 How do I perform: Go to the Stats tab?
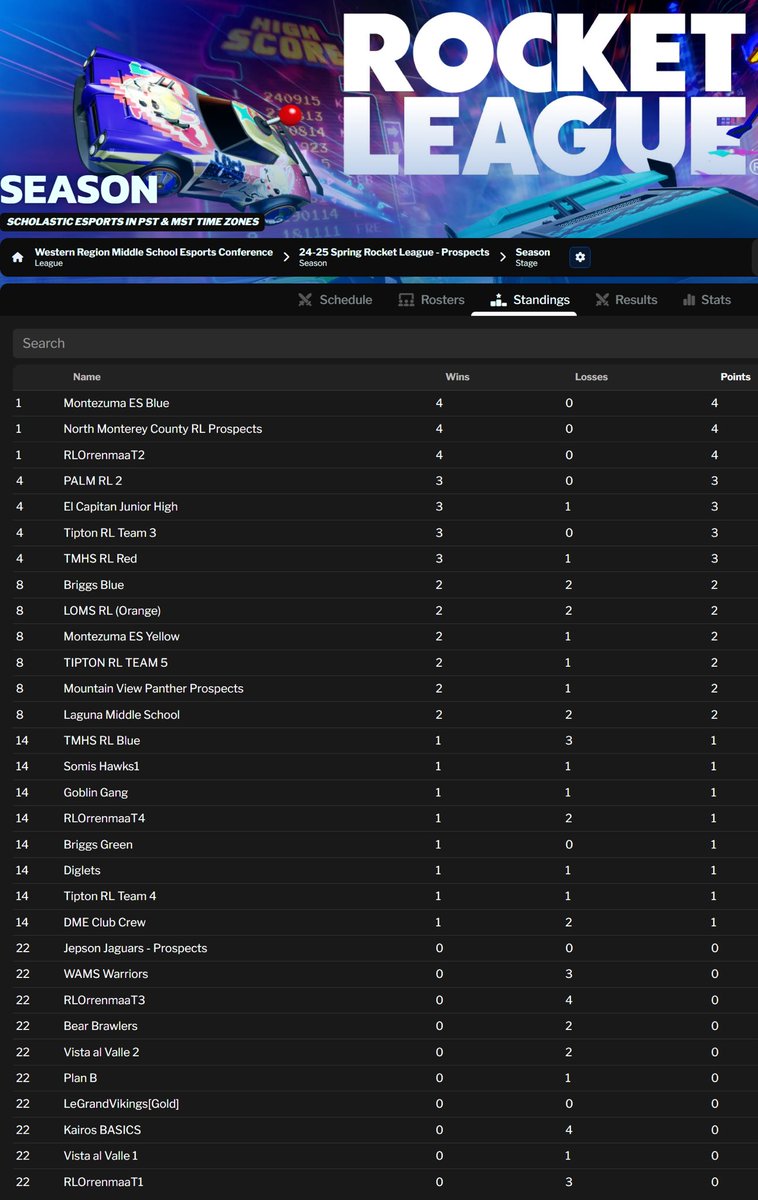[x=706, y=300]
